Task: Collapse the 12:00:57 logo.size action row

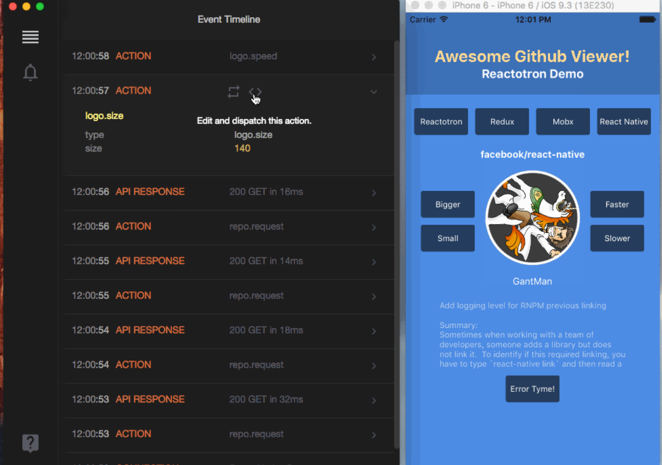Action: (374, 92)
